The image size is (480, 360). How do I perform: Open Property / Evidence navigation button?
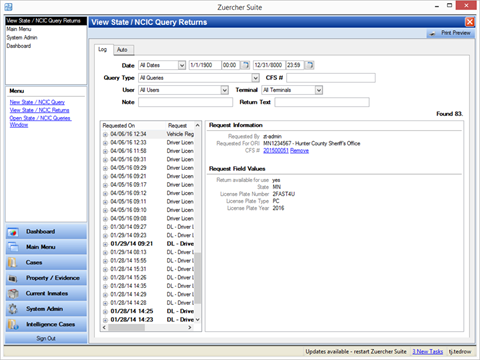point(46,278)
